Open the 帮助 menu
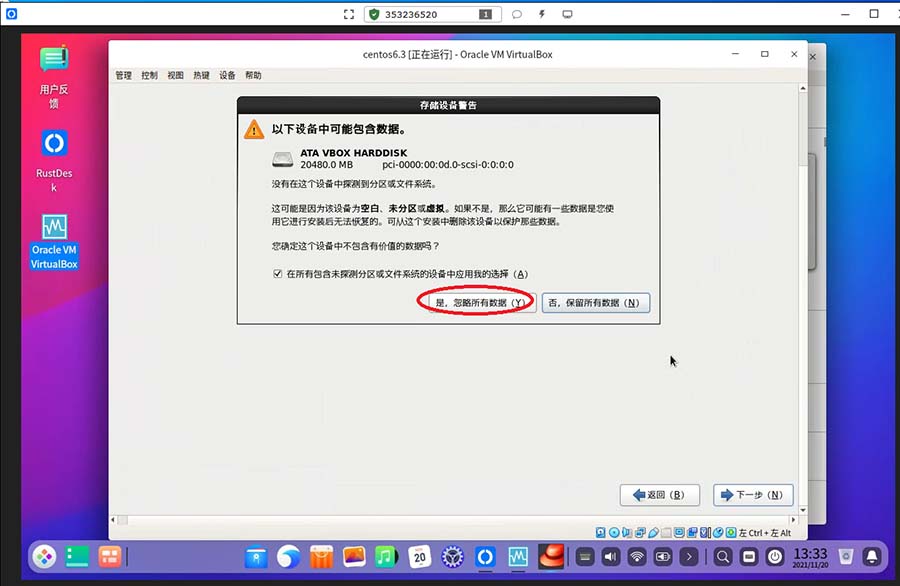This screenshot has height=586, width=900. pos(253,75)
